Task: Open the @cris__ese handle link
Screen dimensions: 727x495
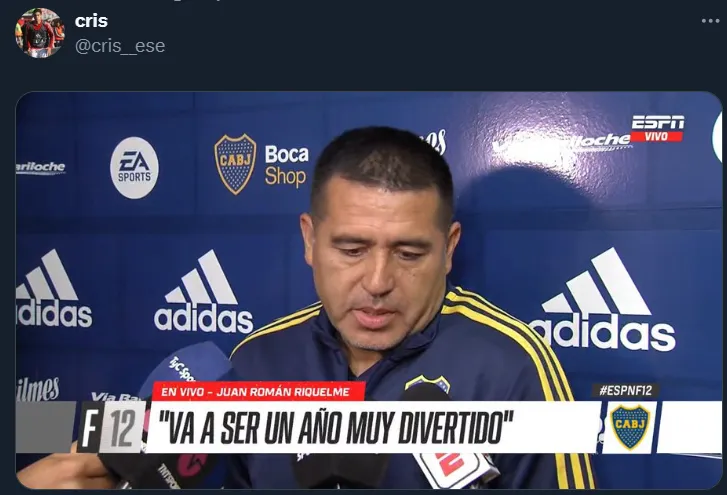Action: (x=120, y=46)
